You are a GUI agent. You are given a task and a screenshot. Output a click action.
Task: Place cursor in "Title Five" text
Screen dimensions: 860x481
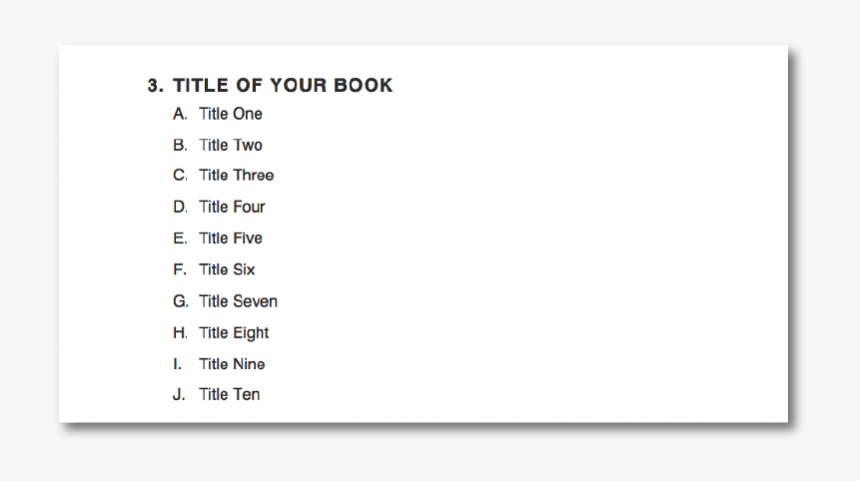point(230,238)
